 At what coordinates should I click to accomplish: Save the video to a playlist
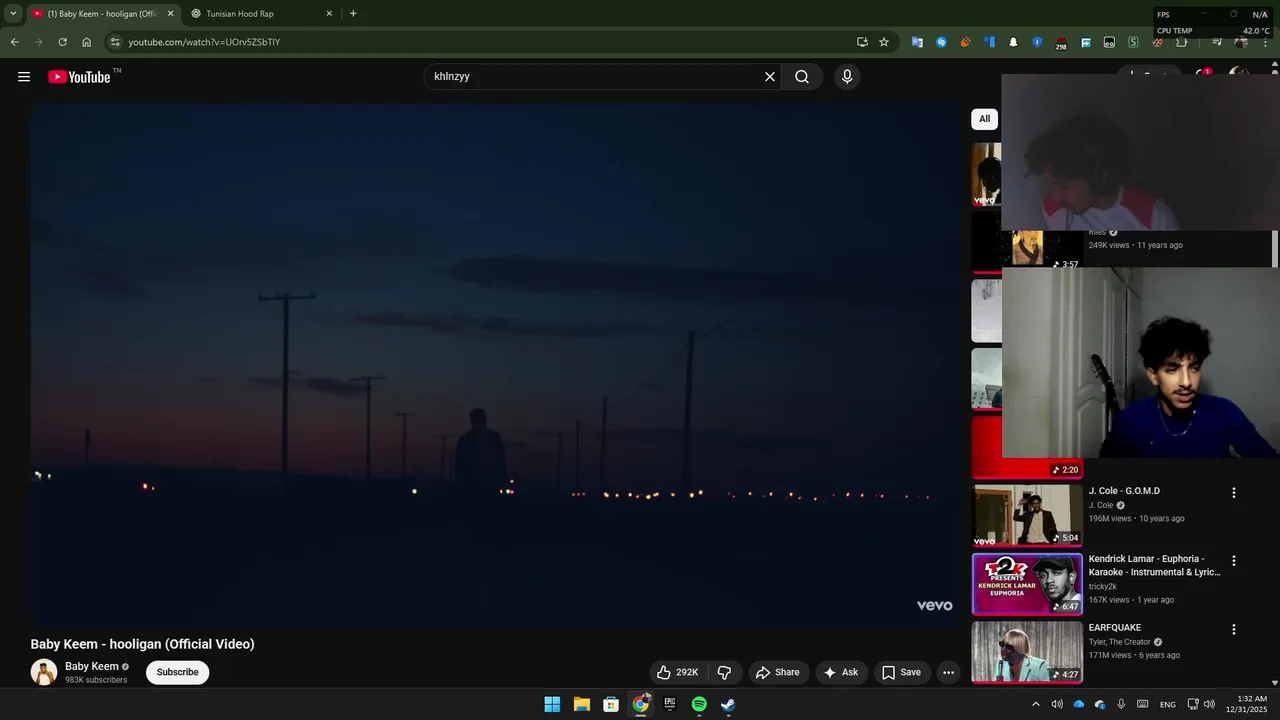(901, 672)
